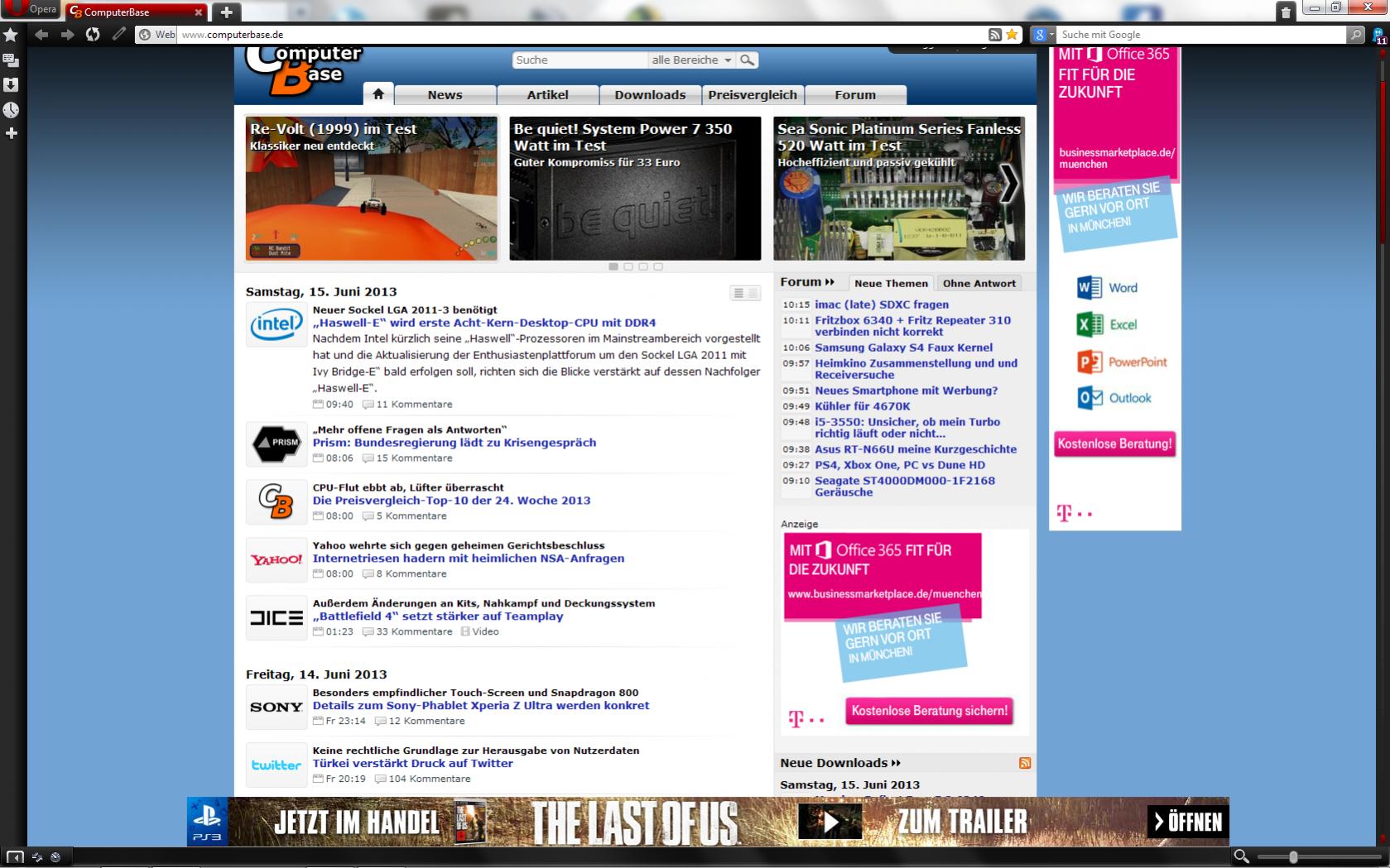This screenshot has width=1390, height=868.
Task: Open the News navigation tab
Action: (445, 94)
